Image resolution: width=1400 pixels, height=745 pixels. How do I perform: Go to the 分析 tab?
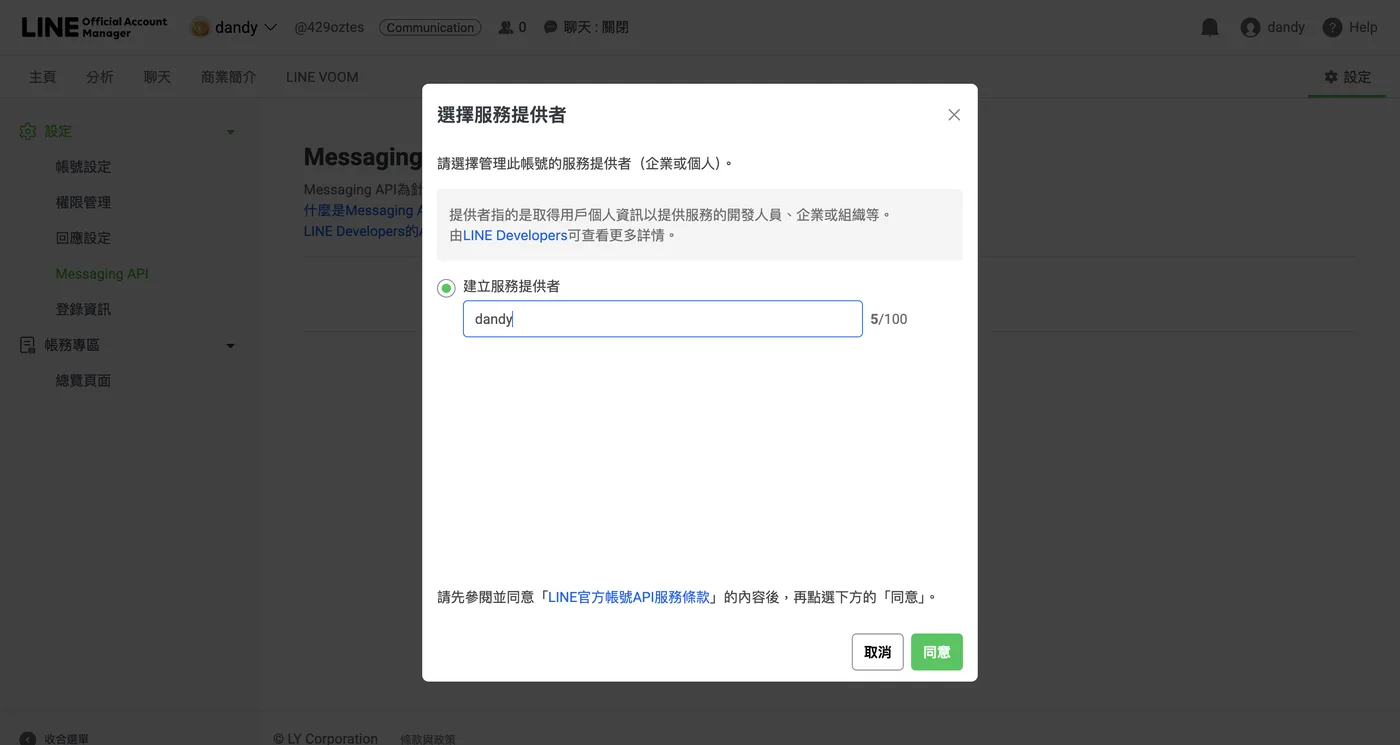100,77
